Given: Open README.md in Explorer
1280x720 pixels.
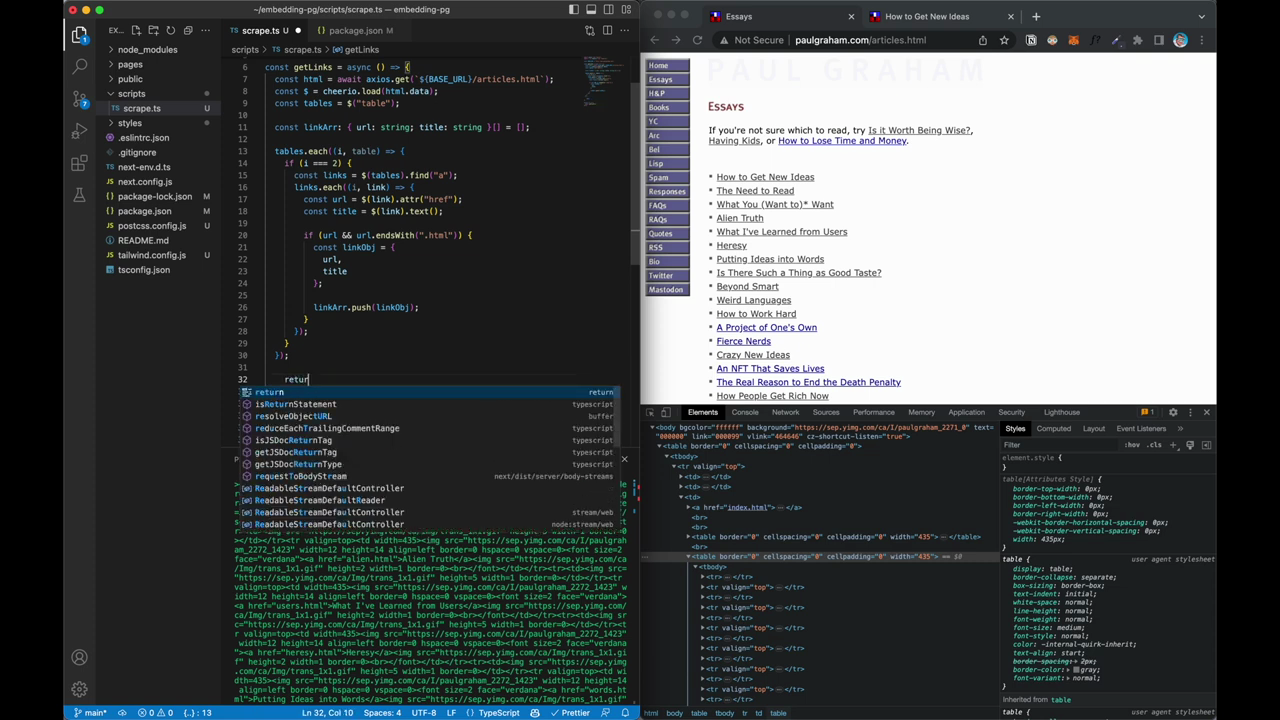Looking at the screenshot, I should click(x=143, y=240).
